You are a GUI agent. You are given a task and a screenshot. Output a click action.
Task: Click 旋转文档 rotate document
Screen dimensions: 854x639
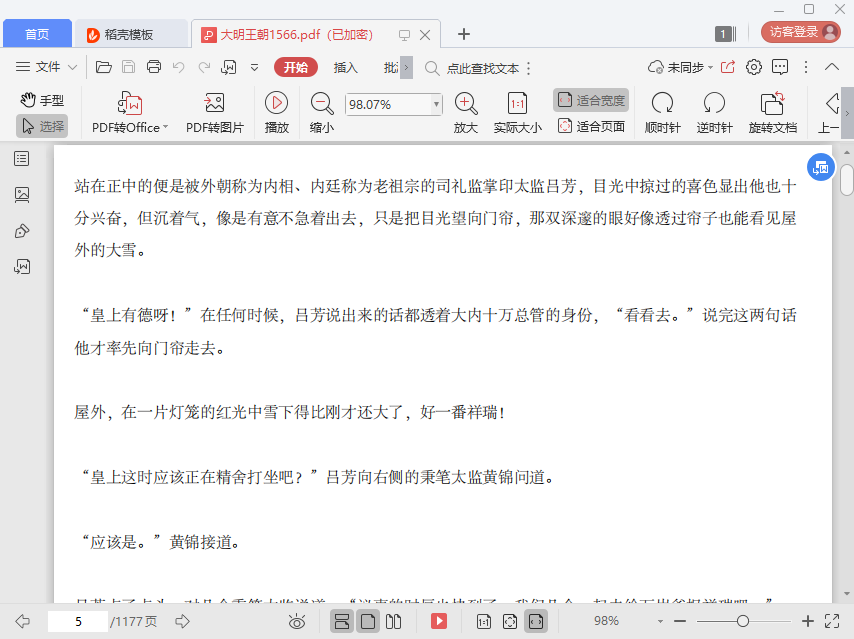click(x=772, y=113)
